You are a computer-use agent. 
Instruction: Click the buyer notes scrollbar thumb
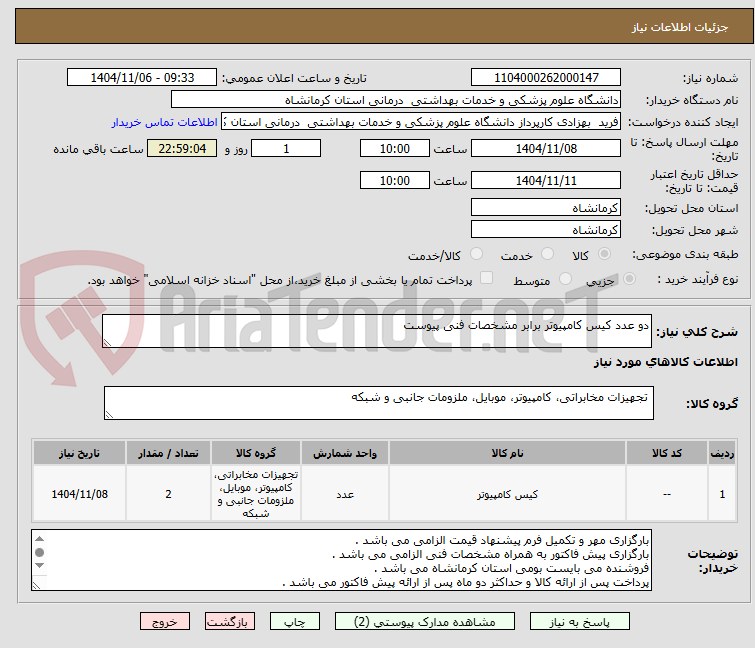[x=39, y=552]
